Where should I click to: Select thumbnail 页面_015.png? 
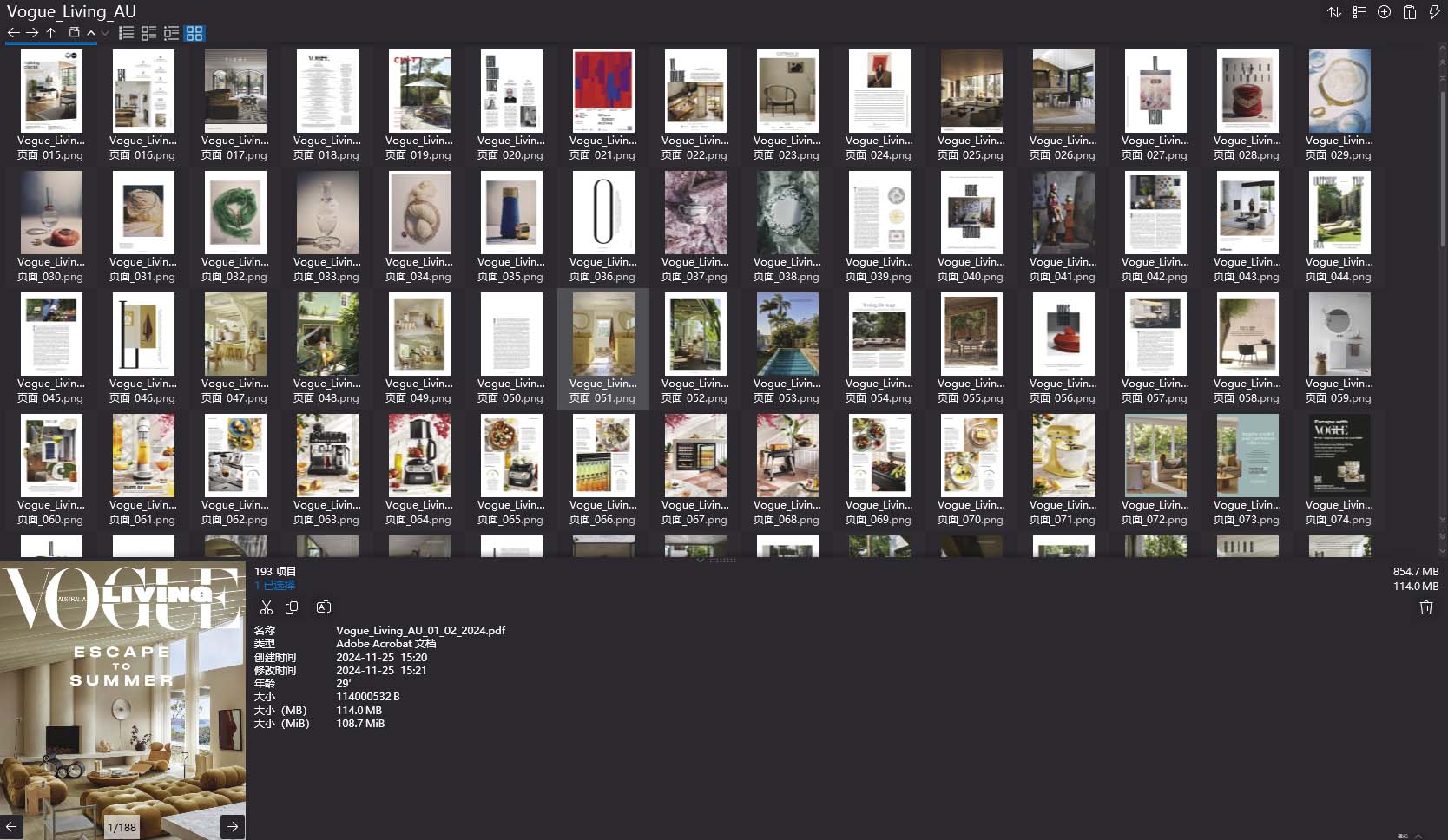(x=51, y=91)
